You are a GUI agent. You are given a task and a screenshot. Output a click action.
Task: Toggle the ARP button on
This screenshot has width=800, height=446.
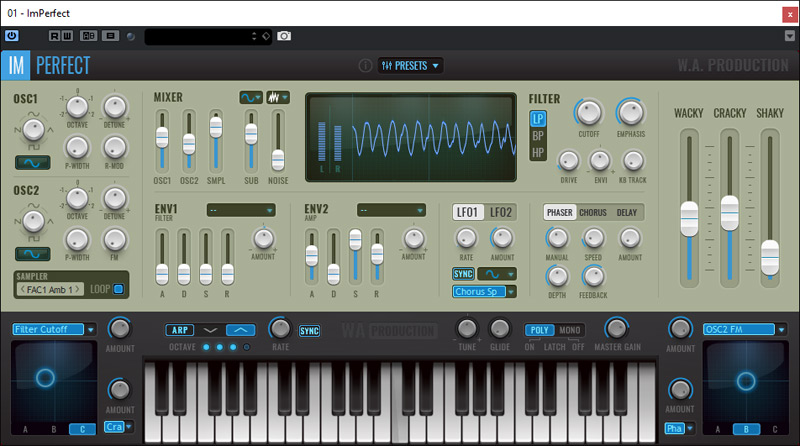click(x=180, y=330)
